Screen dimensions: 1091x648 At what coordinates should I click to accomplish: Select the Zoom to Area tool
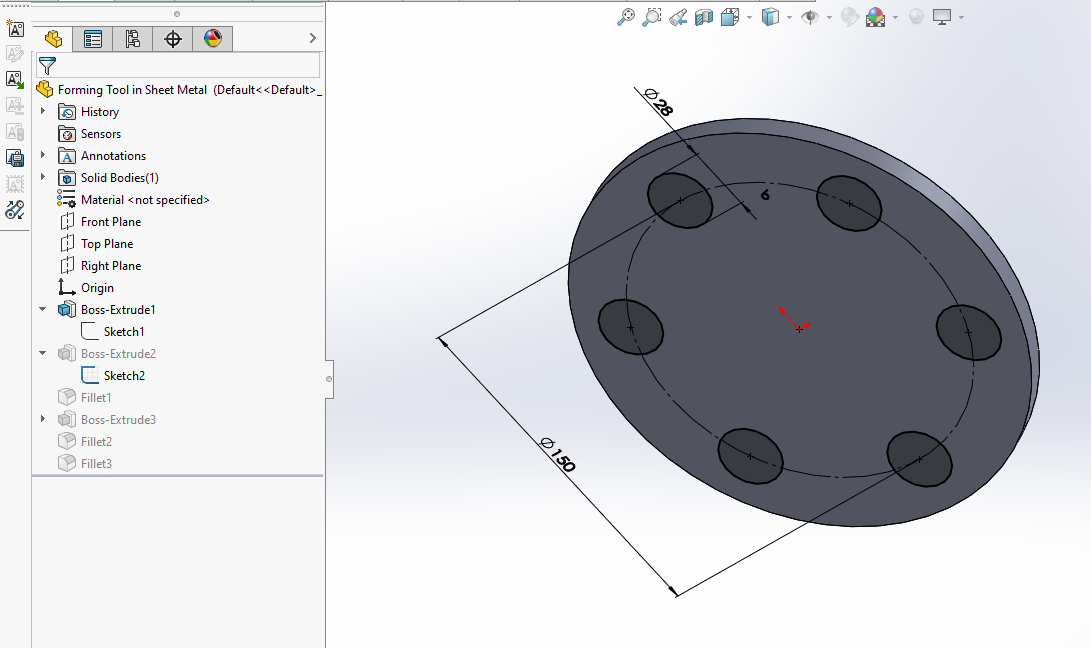pos(652,17)
